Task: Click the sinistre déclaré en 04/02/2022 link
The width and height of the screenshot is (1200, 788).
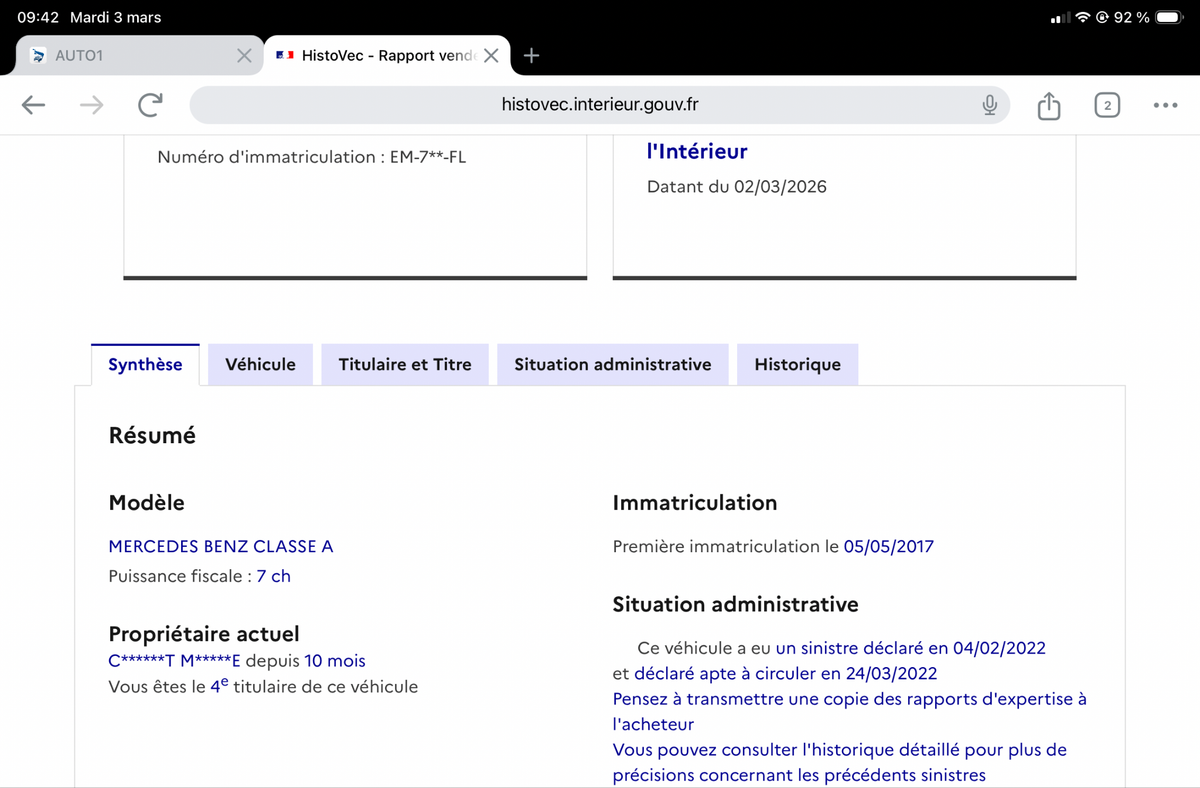Action: click(910, 648)
